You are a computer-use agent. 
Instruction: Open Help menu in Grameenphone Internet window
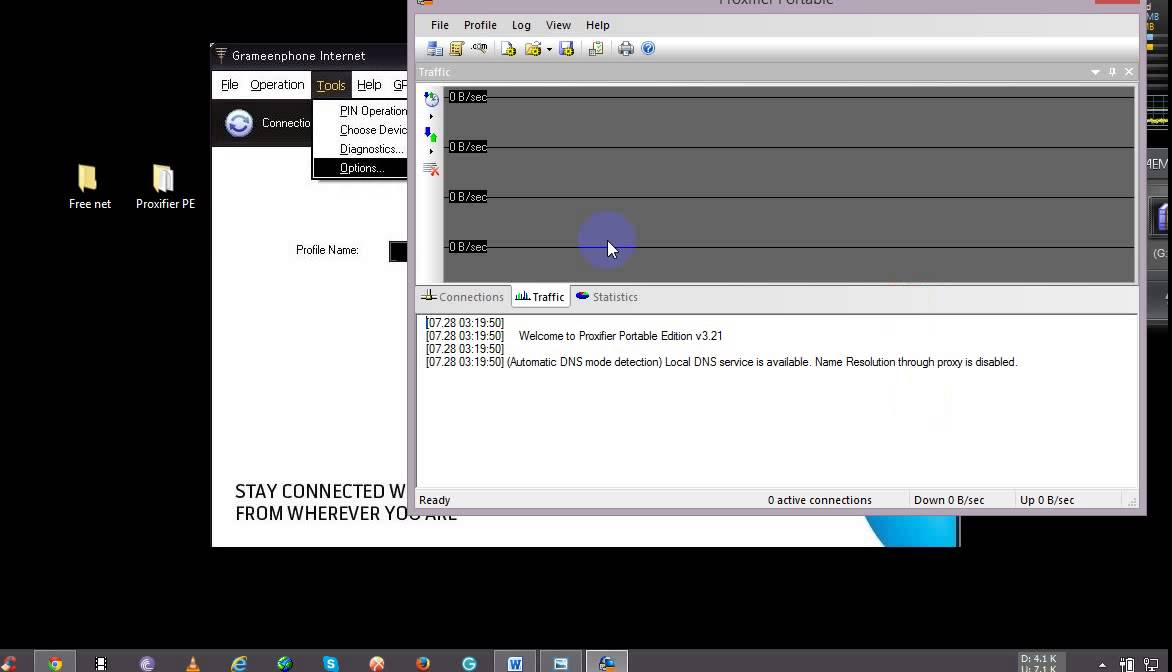(x=369, y=84)
